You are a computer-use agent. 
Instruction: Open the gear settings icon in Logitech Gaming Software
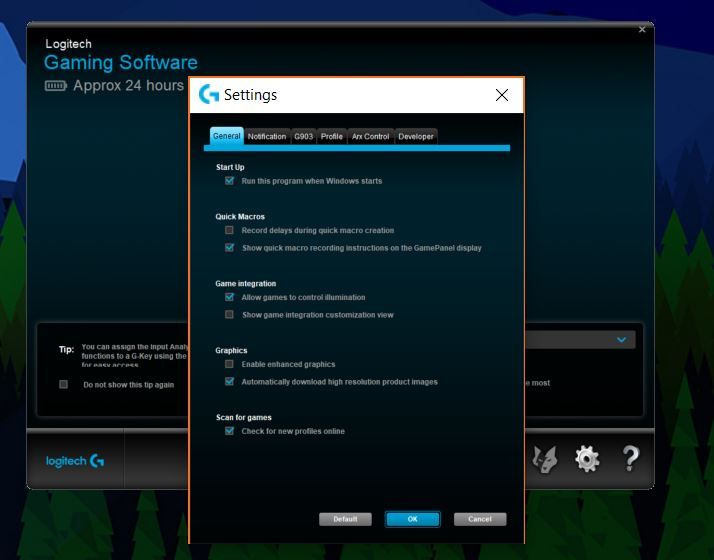coord(586,458)
